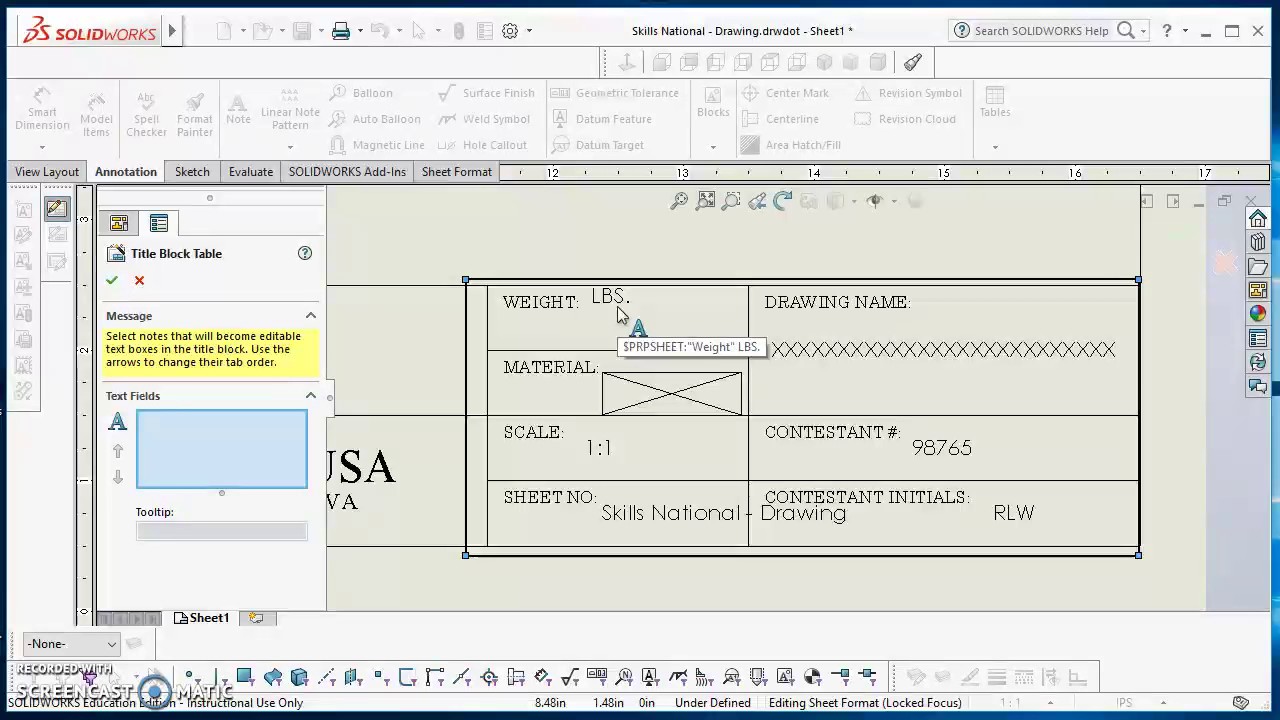Toggle the weld symbol selection filter
Viewport: 1280px width, 720px height.
click(678, 677)
